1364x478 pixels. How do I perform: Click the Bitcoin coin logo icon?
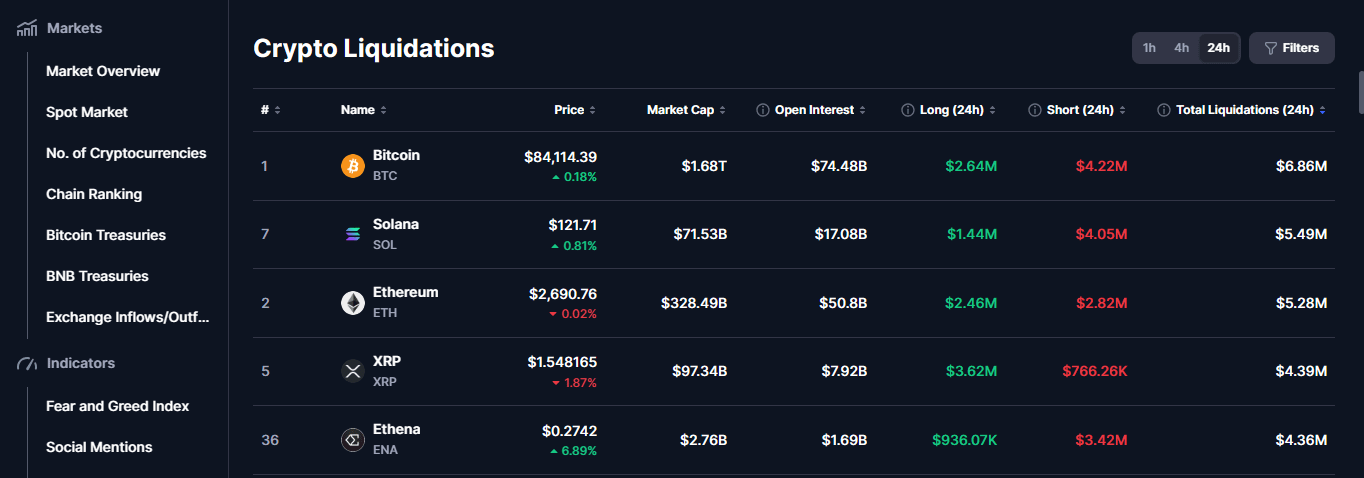click(x=353, y=166)
